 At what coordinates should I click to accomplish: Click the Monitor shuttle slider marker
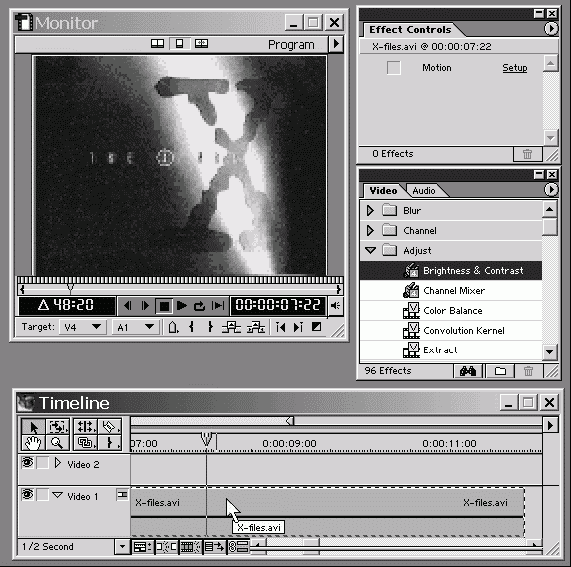[71, 289]
